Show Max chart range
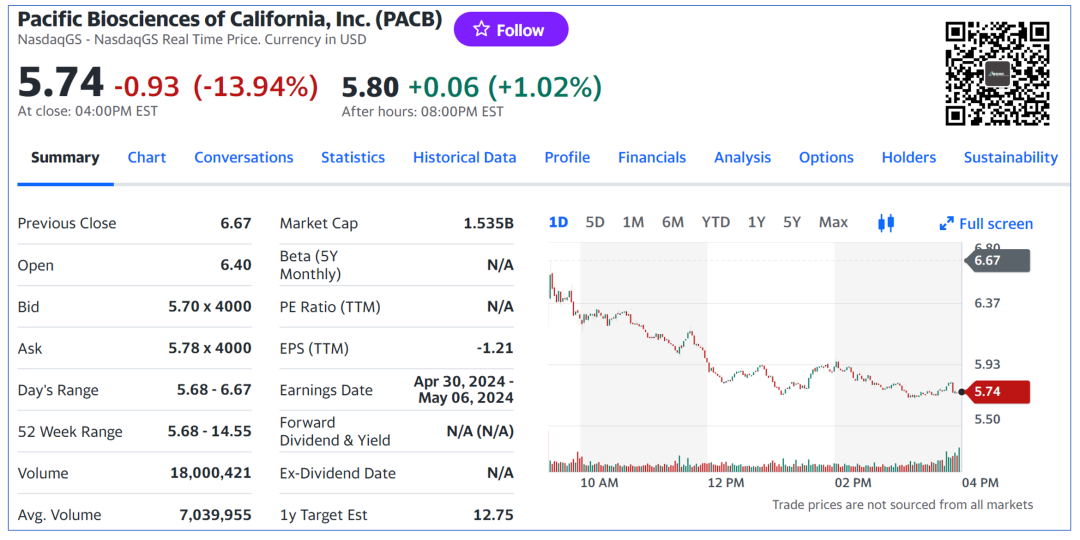 pyautogui.click(x=833, y=222)
